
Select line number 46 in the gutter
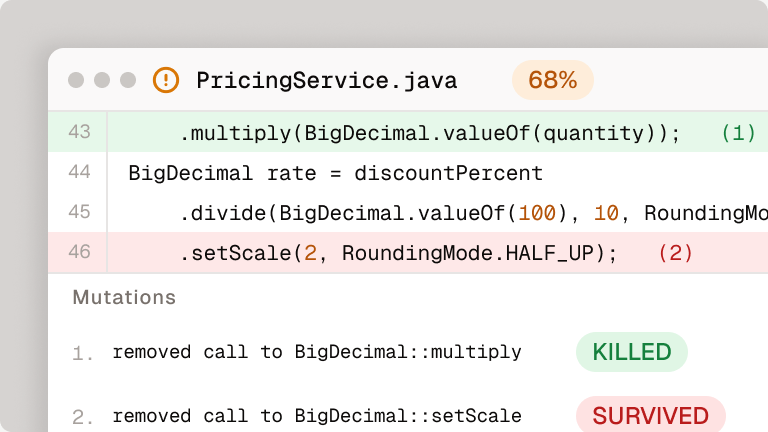point(79,252)
